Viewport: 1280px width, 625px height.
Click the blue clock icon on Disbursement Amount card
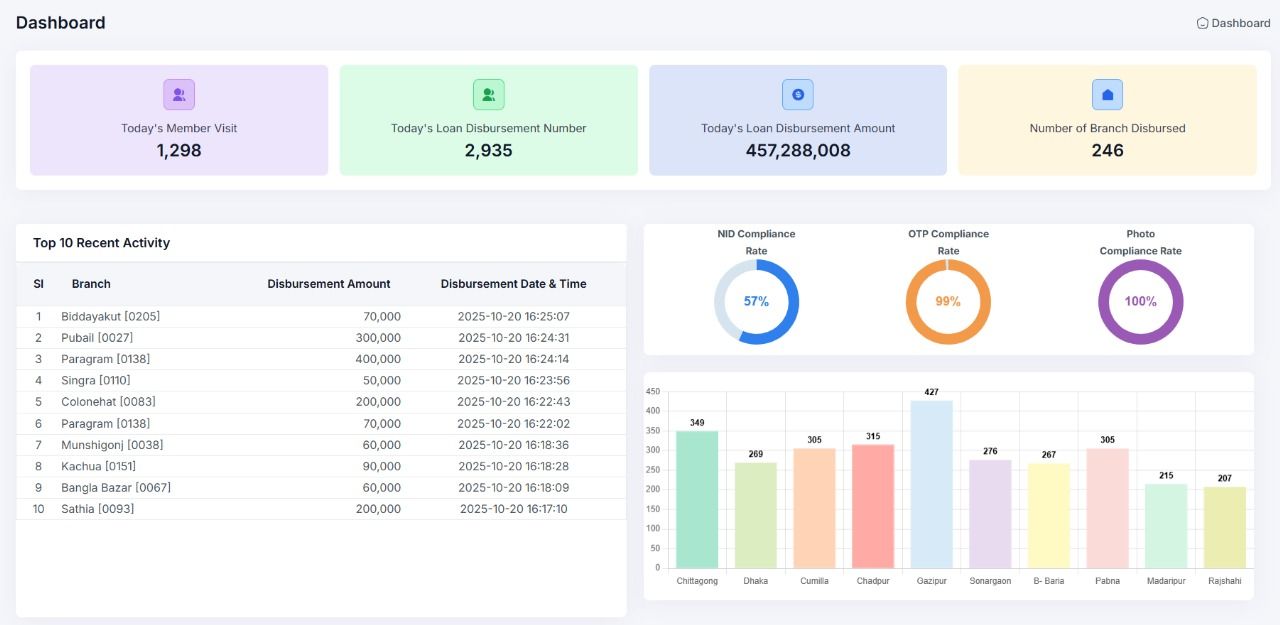click(797, 94)
